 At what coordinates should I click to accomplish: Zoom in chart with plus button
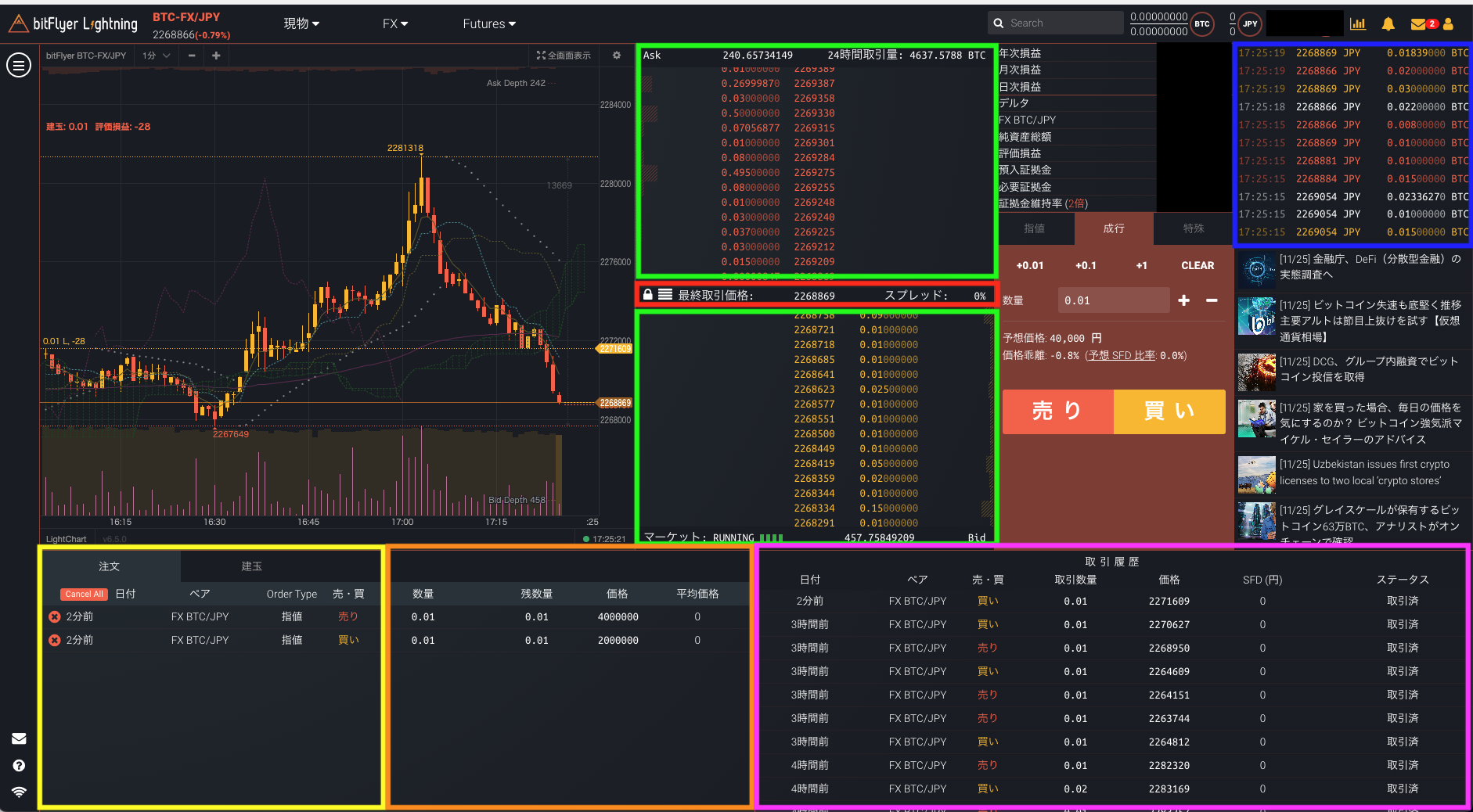[216, 56]
